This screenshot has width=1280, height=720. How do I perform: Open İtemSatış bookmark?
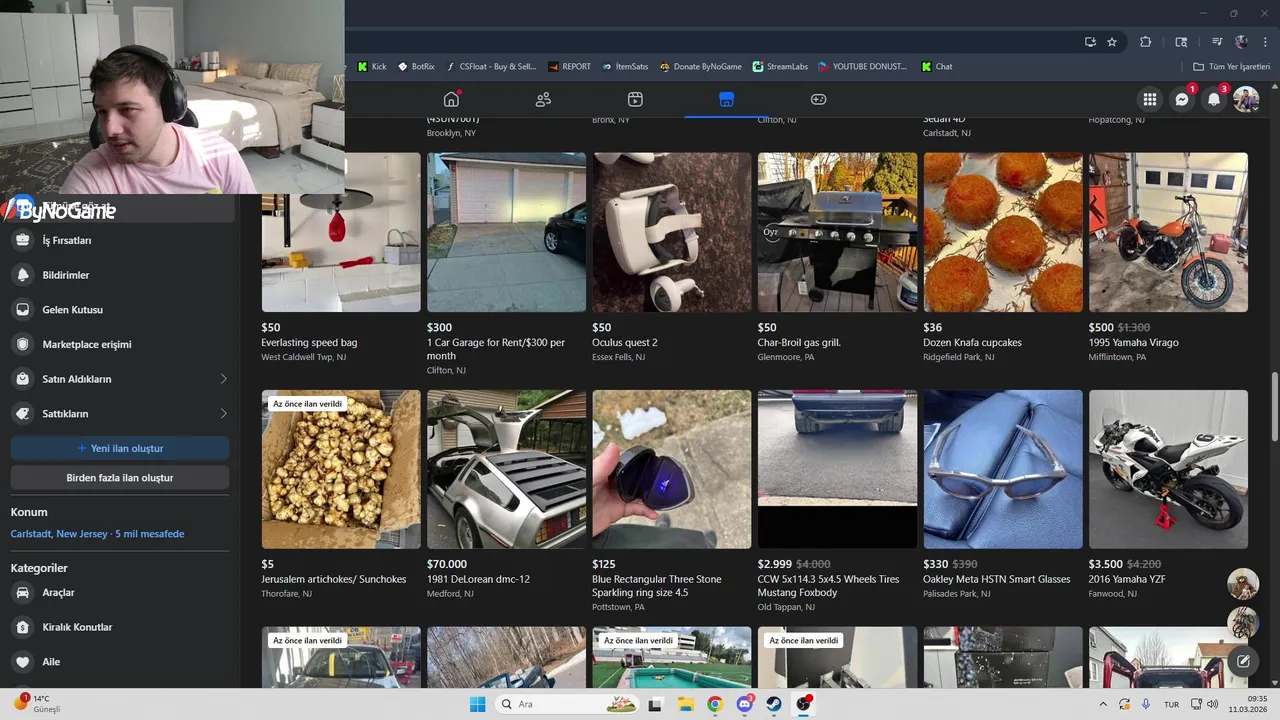625,67
